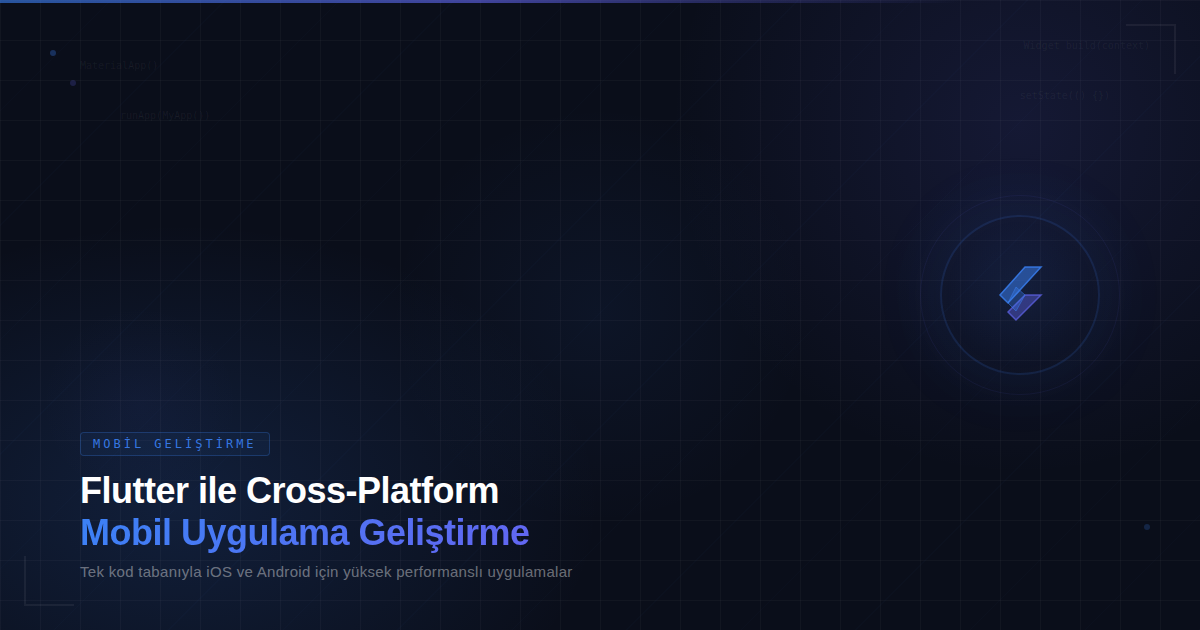
Task: Click the top portion of the Flutter logo
Action: pyautogui.click(x=1022, y=280)
